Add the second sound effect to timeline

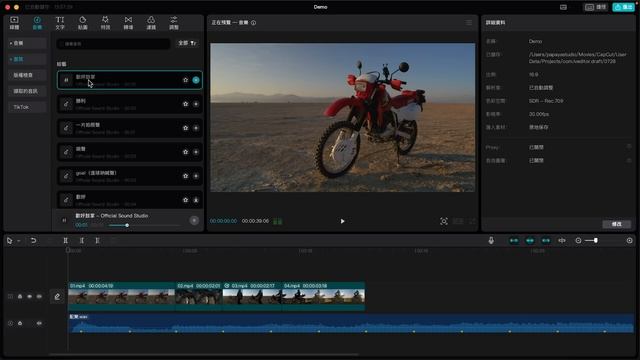(x=196, y=104)
